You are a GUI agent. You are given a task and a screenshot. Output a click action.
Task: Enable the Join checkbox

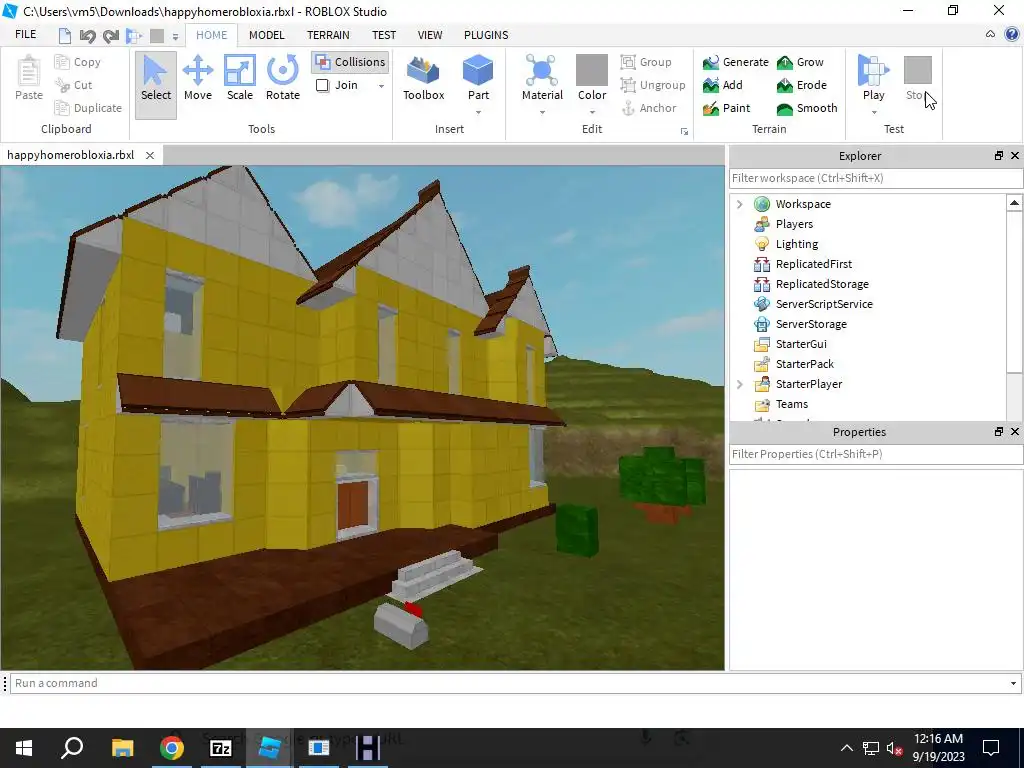coord(323,85)
